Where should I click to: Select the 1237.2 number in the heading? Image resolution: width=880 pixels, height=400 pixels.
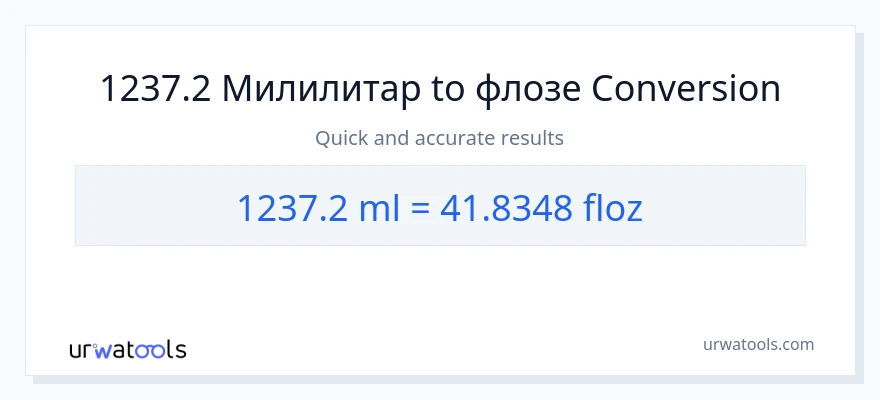[154, 90]
